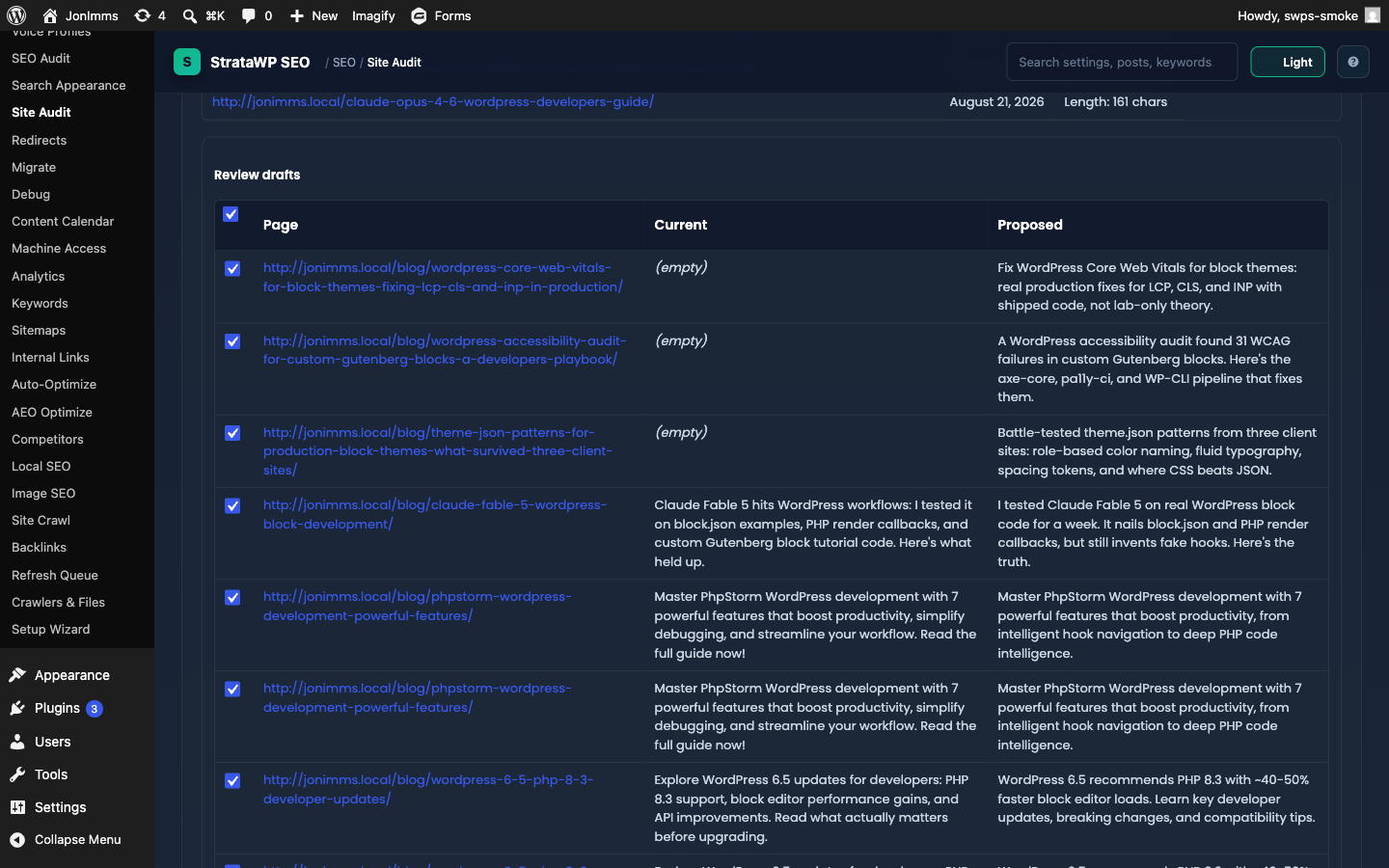
Task: Click the Current column header
Action: click(681, 225)
